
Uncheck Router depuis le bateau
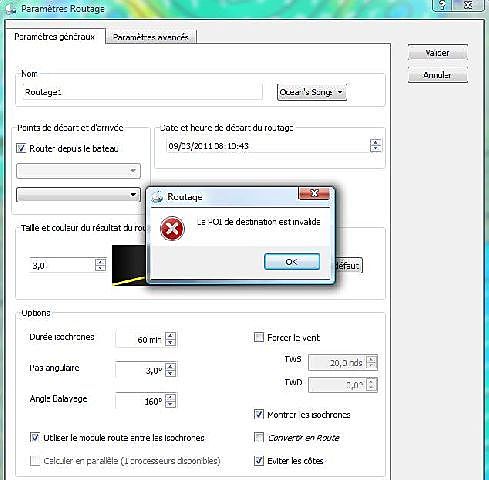21,148
